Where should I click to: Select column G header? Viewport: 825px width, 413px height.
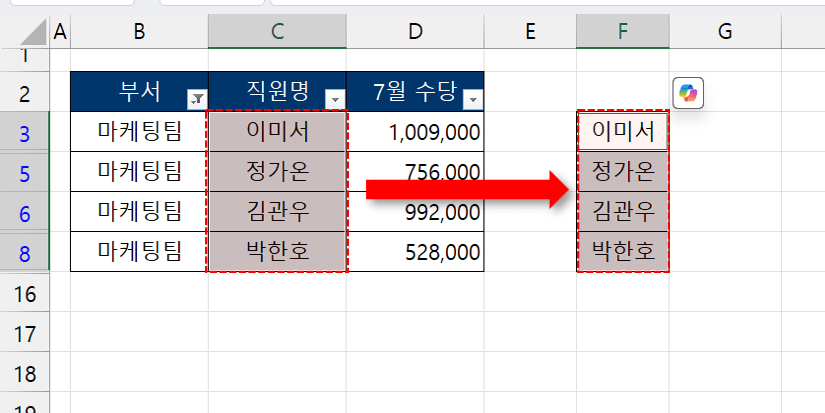click(x=725, y=32)
